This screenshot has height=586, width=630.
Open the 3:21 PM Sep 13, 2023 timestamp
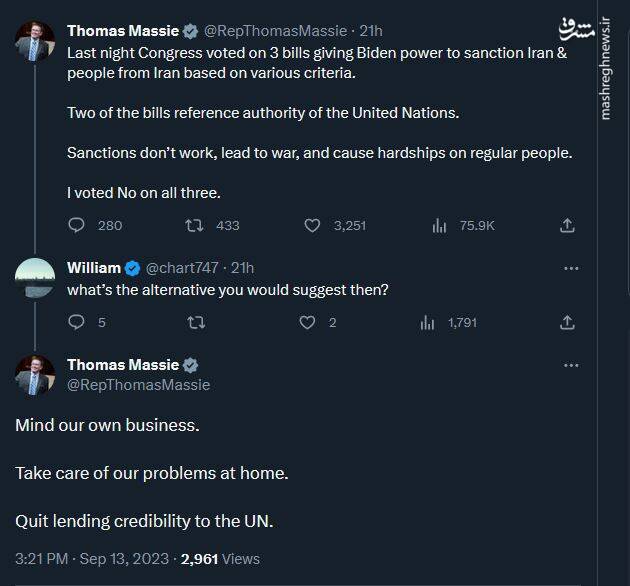click(92, 559)
